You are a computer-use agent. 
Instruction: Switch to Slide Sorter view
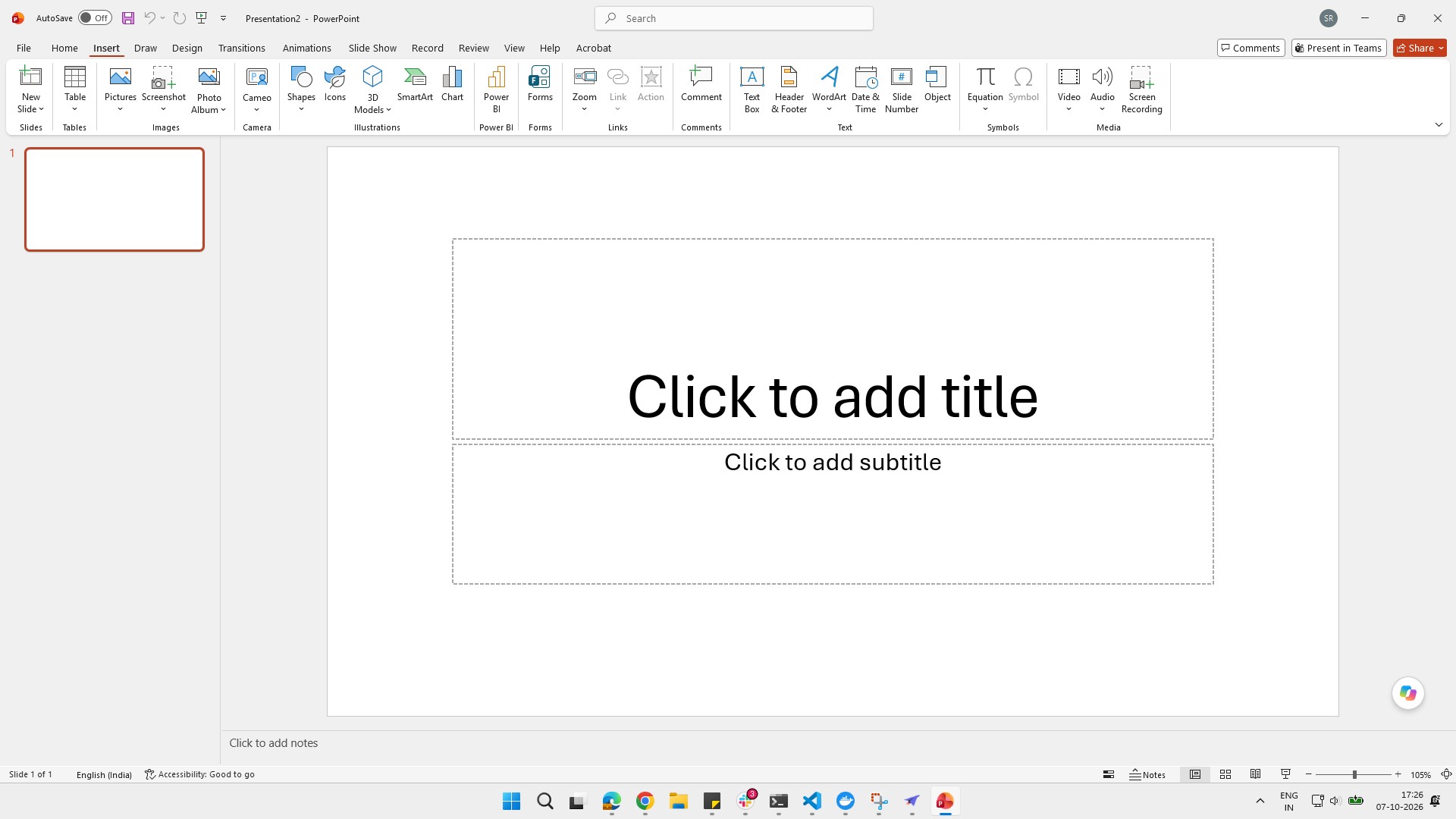[x=1225, y=774]
